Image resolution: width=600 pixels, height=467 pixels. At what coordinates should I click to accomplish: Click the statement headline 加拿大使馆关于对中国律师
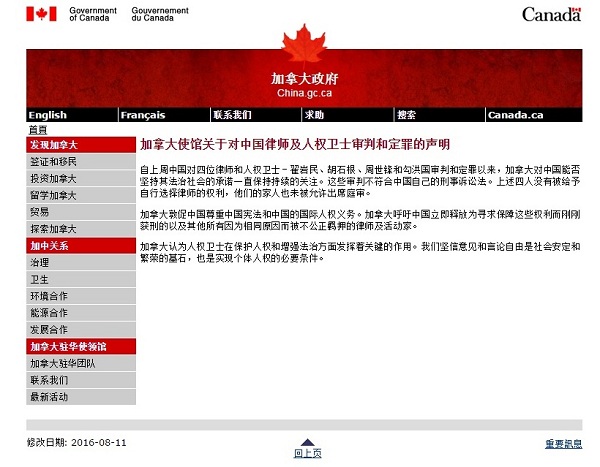(295, 145)
